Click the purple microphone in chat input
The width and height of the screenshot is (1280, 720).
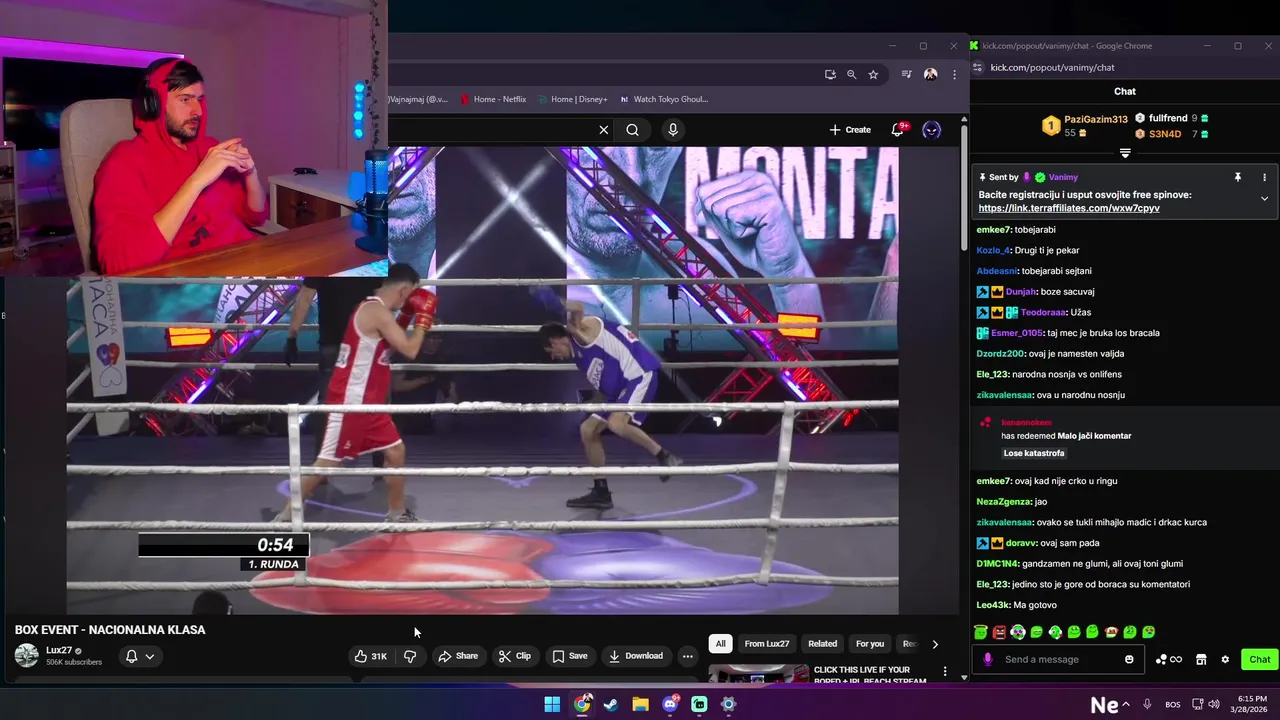(988, 659)
